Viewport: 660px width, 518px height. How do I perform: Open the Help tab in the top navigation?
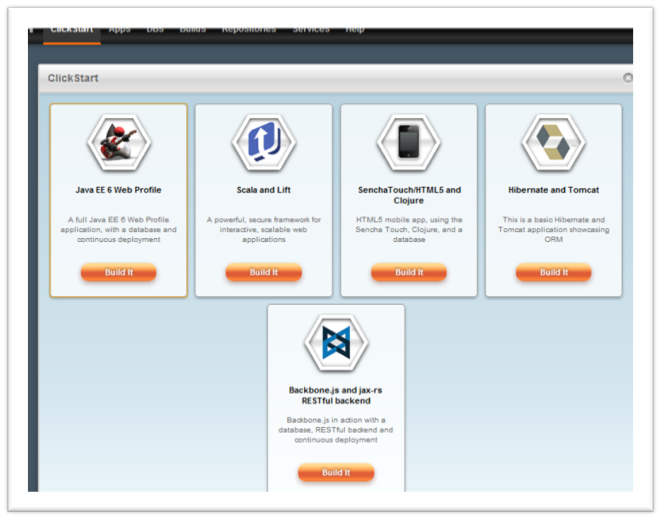tap(355, 30)
